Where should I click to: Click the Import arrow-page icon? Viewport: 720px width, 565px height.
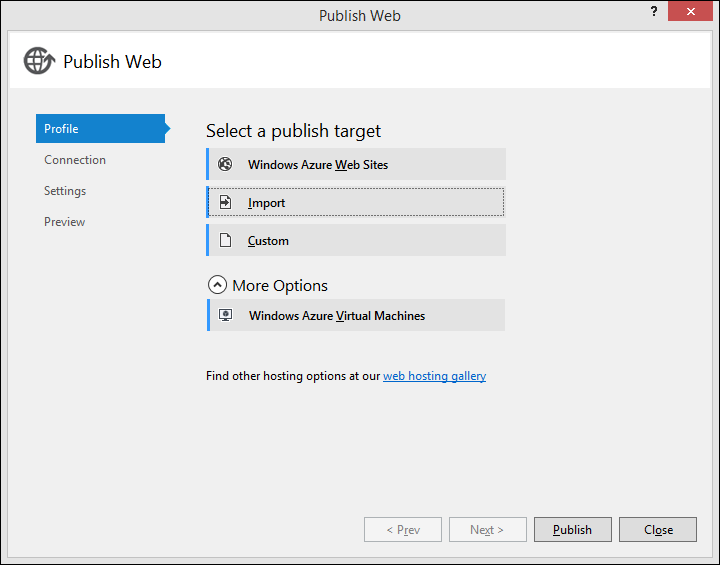tap(225, 202)
